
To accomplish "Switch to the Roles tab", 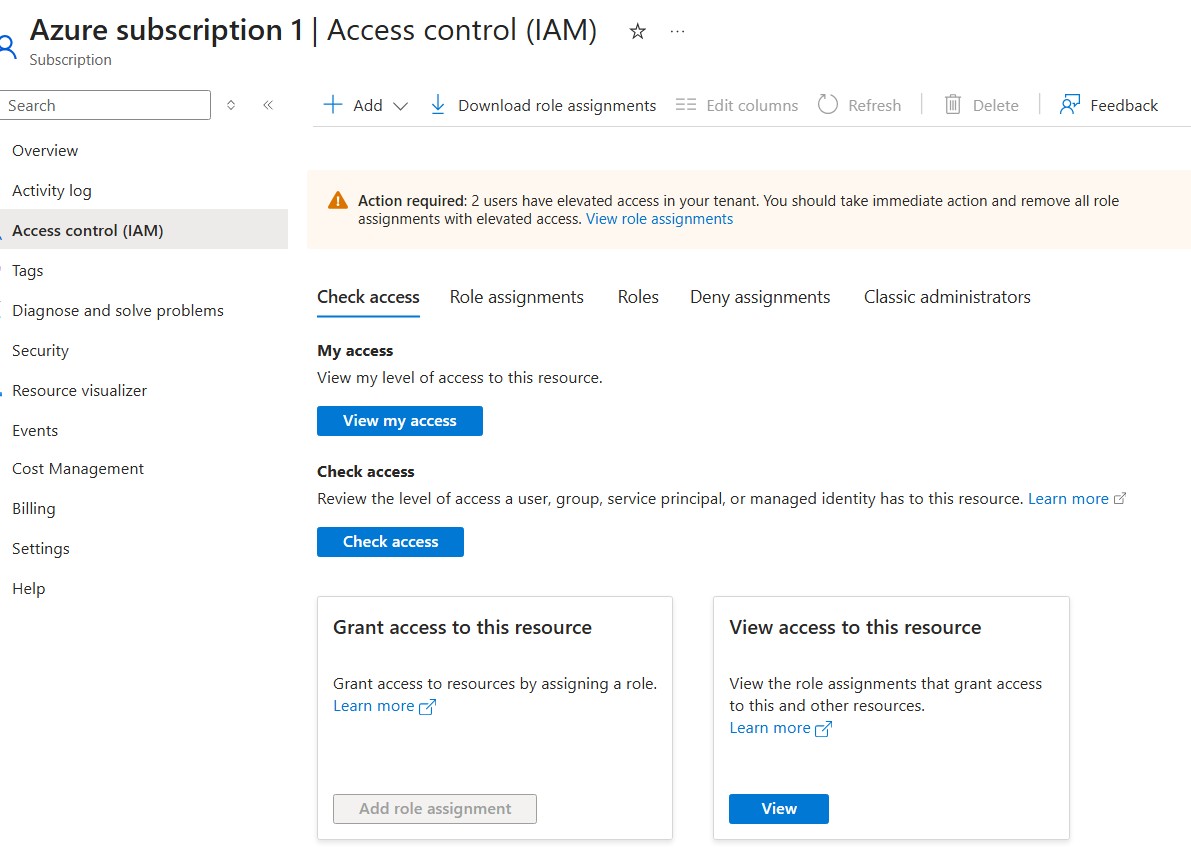I will click(x=638, y=297).
